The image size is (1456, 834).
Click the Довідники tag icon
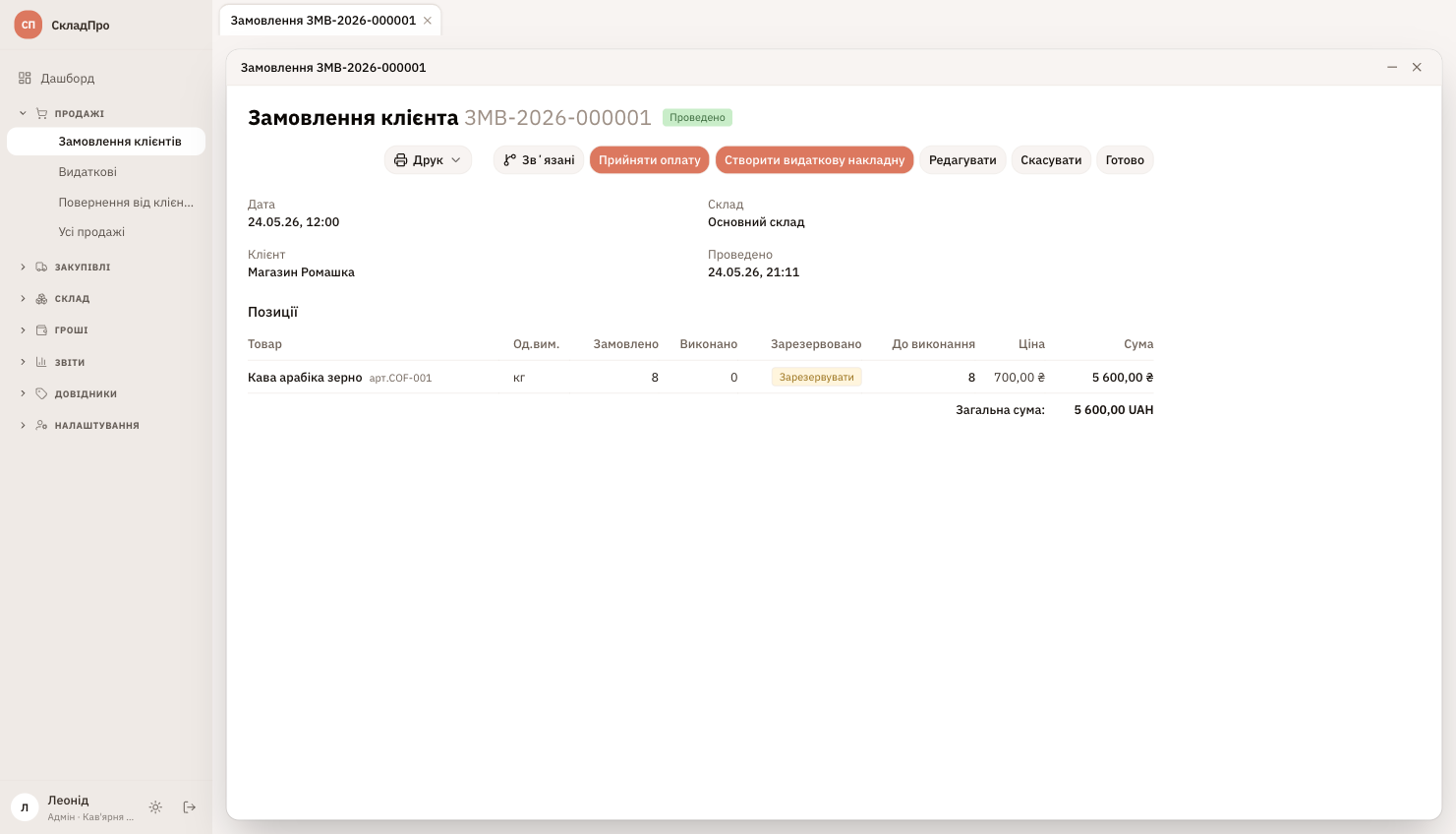(x=41, y=393)
